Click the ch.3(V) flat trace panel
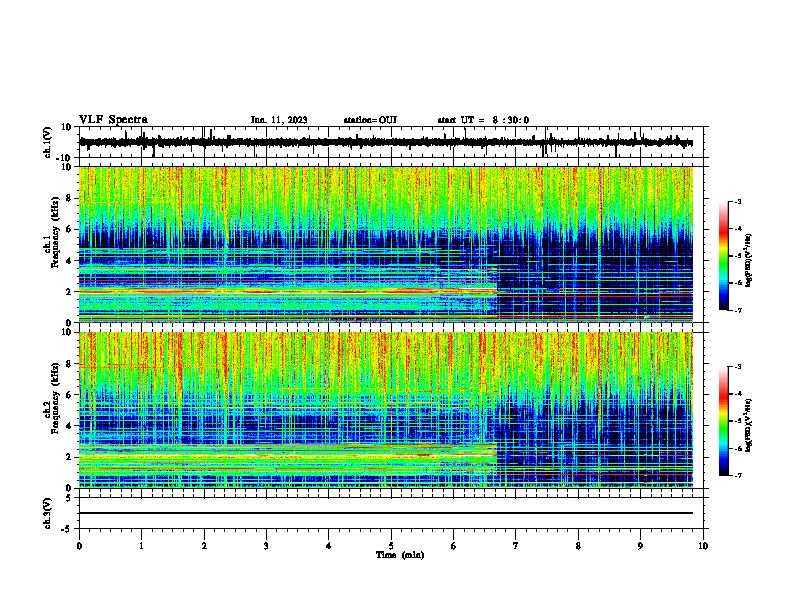This screenshot has height=612, width=792. (x=393, y=513)
